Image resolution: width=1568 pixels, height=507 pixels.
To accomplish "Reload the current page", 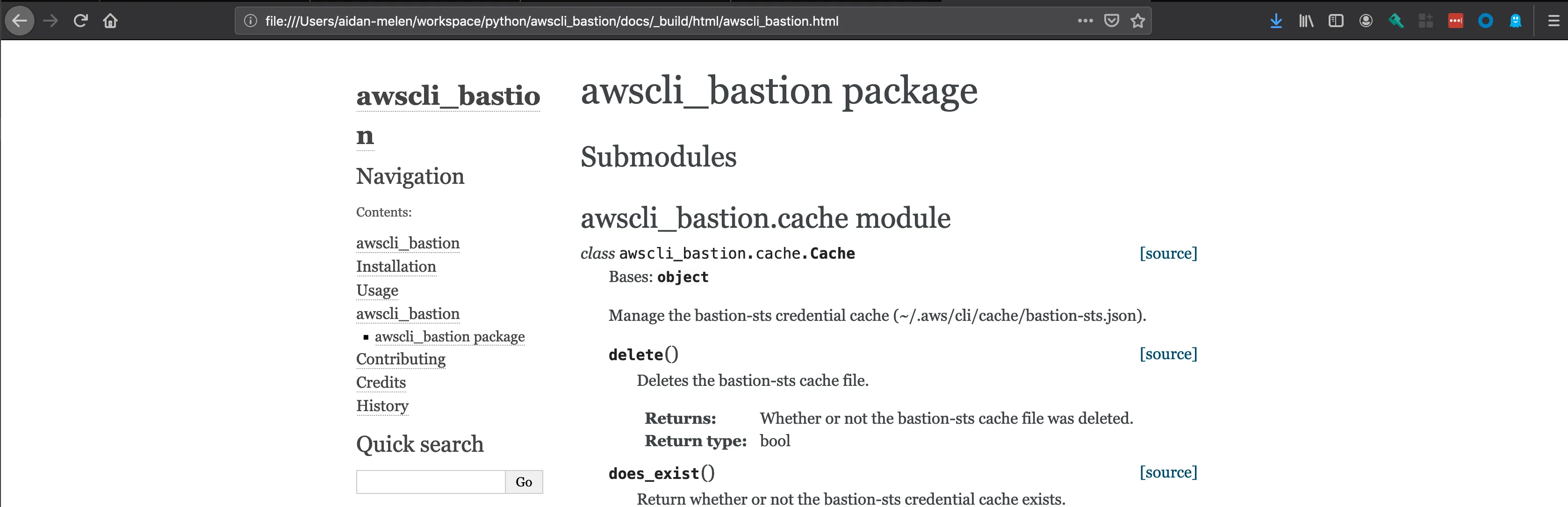I will click(80, 22).
